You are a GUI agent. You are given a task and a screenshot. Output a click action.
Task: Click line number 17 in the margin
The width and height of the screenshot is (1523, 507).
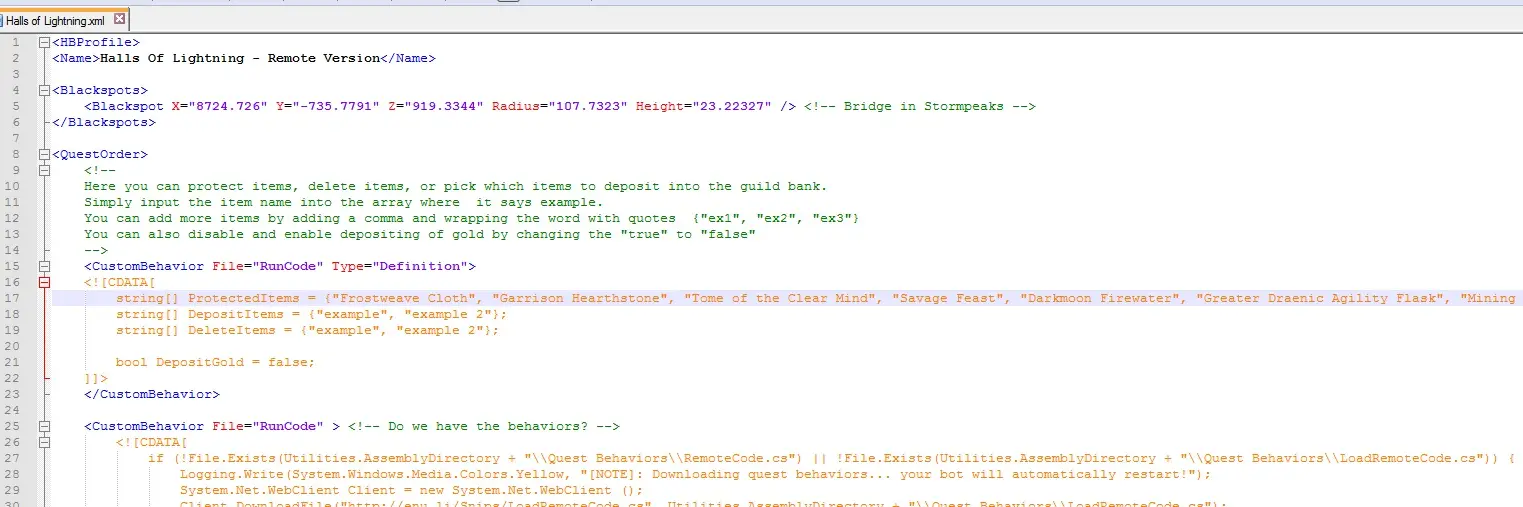pyautogui.click(x=14, y=299)
